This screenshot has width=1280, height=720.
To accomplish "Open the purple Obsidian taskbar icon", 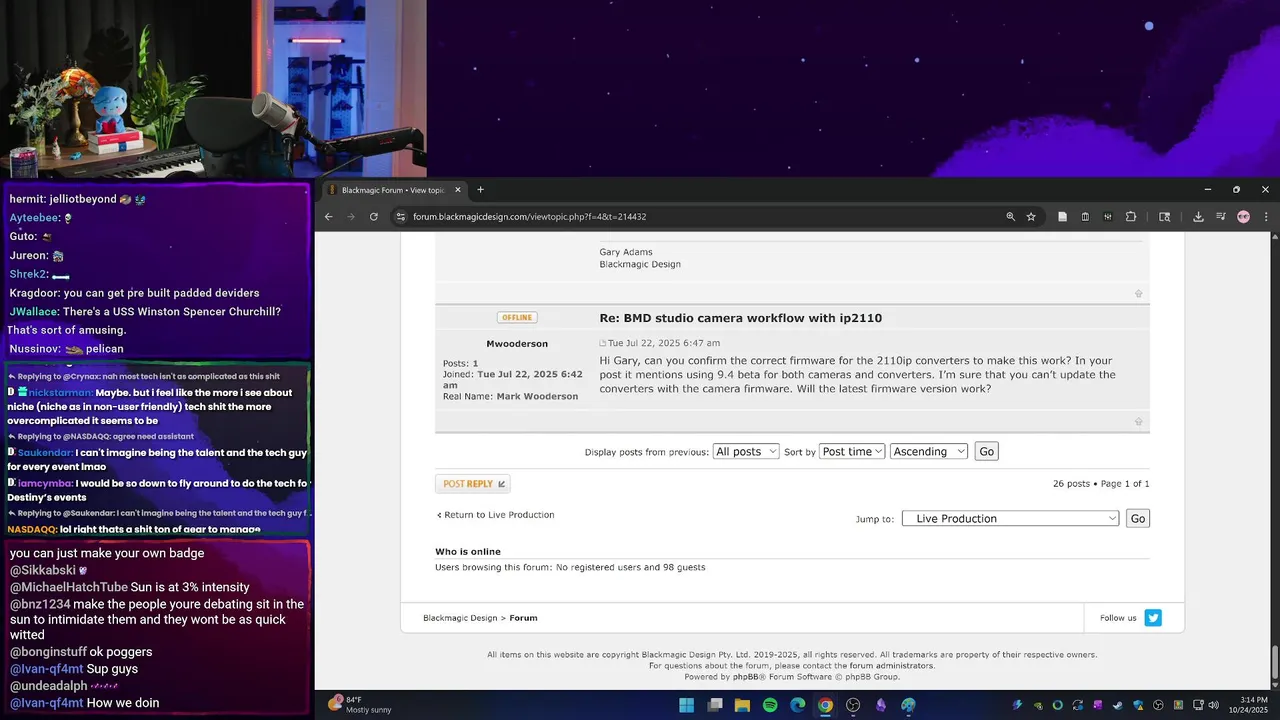I will pyautogui.click(x=881, y=705).
